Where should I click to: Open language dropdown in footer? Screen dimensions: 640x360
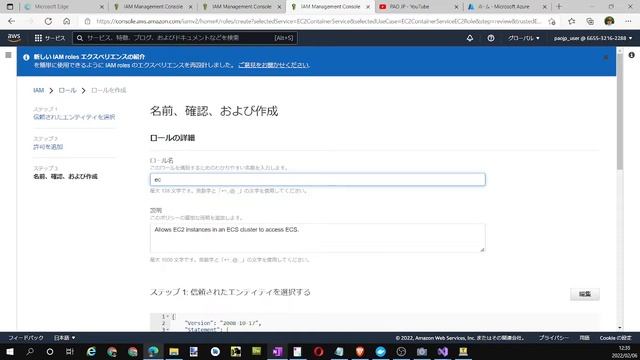tap(64, 338)
